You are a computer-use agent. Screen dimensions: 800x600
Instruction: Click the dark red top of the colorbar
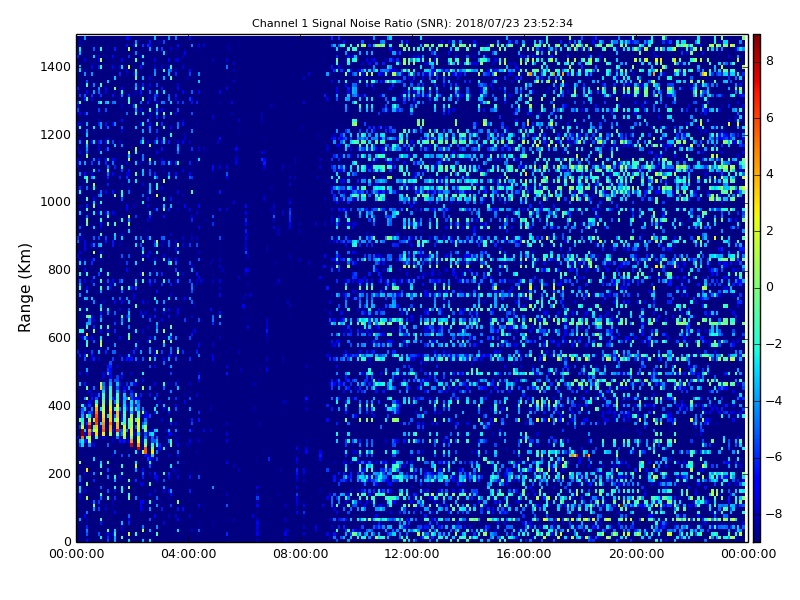[x=757, y=41]
